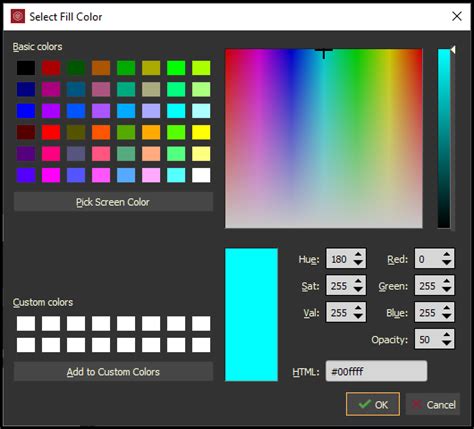The height and width of the screenshot is (429, 474).
Task: Click the vertical value brightness slider
Action: (x=444, y=138)
